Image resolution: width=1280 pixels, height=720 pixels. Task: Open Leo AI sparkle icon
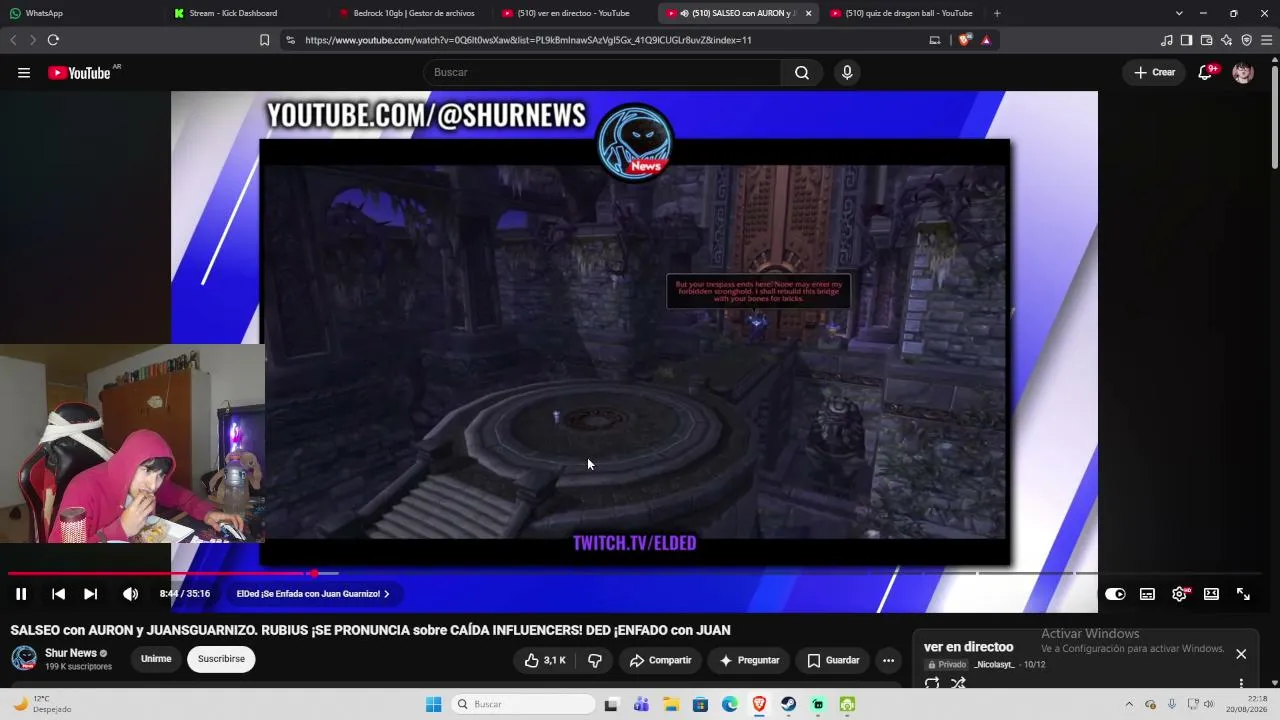1226,40
